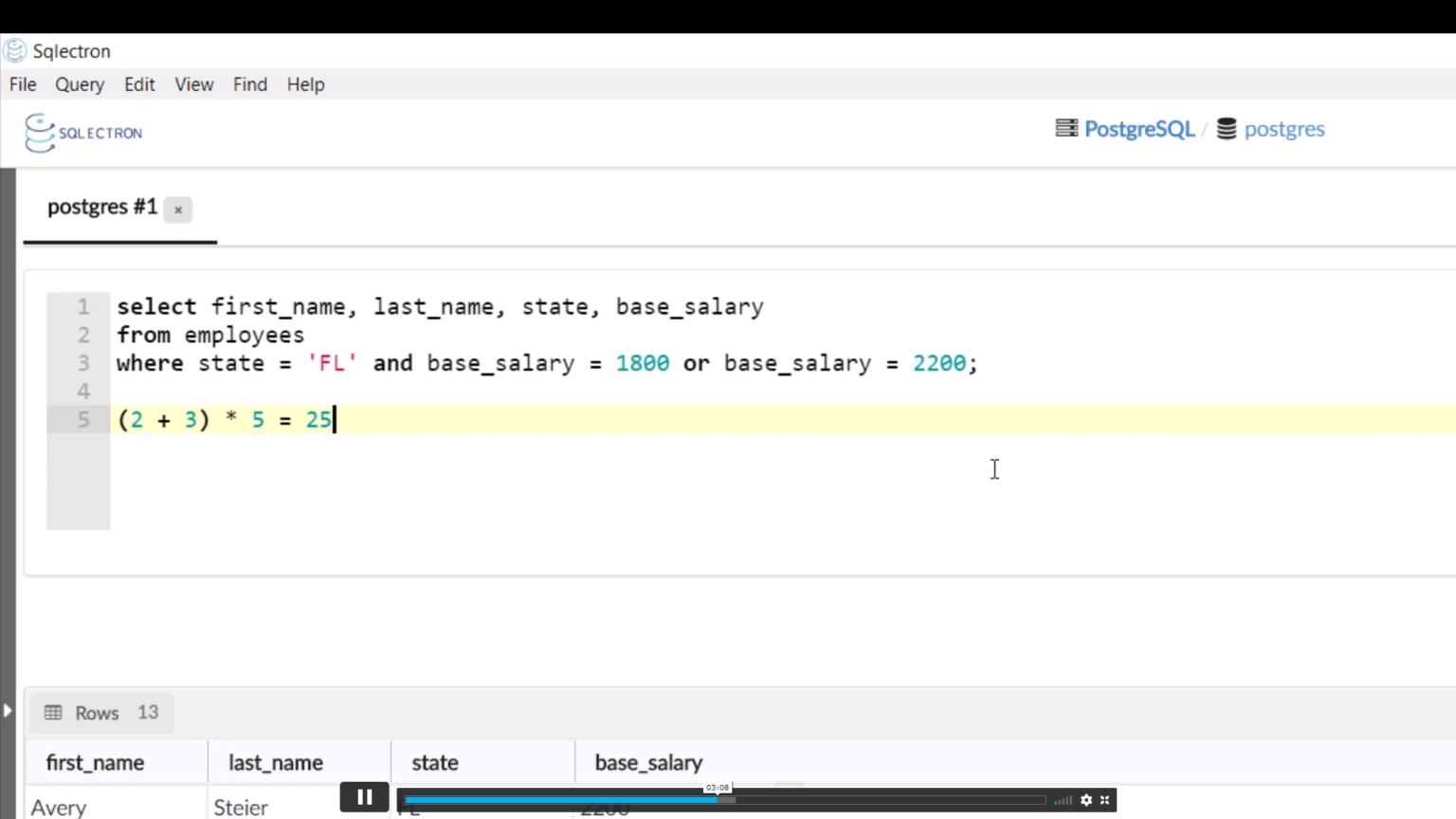Open video player settings gear

tap(1086, 800)
